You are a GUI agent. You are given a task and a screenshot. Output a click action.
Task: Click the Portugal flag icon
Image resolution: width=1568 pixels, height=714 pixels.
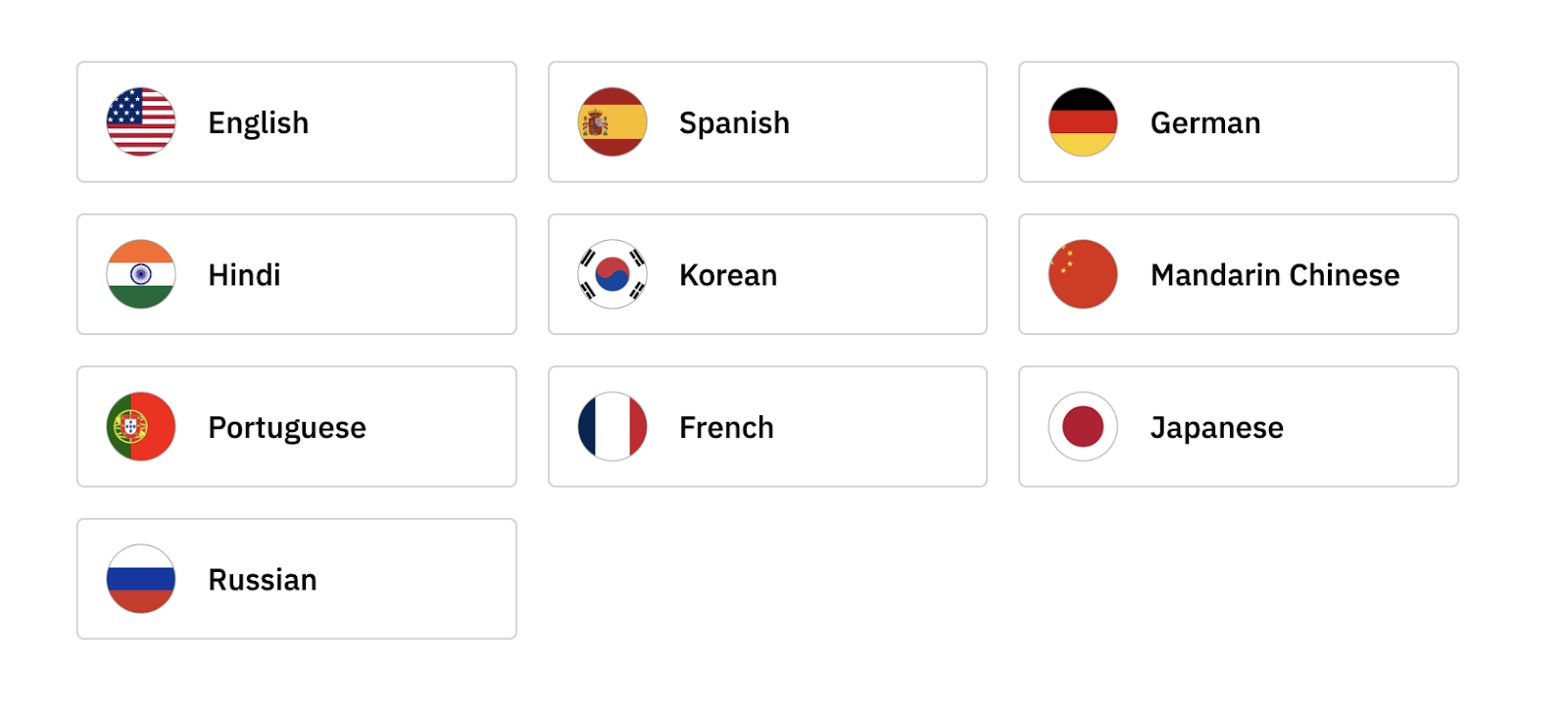coord(141,427)
